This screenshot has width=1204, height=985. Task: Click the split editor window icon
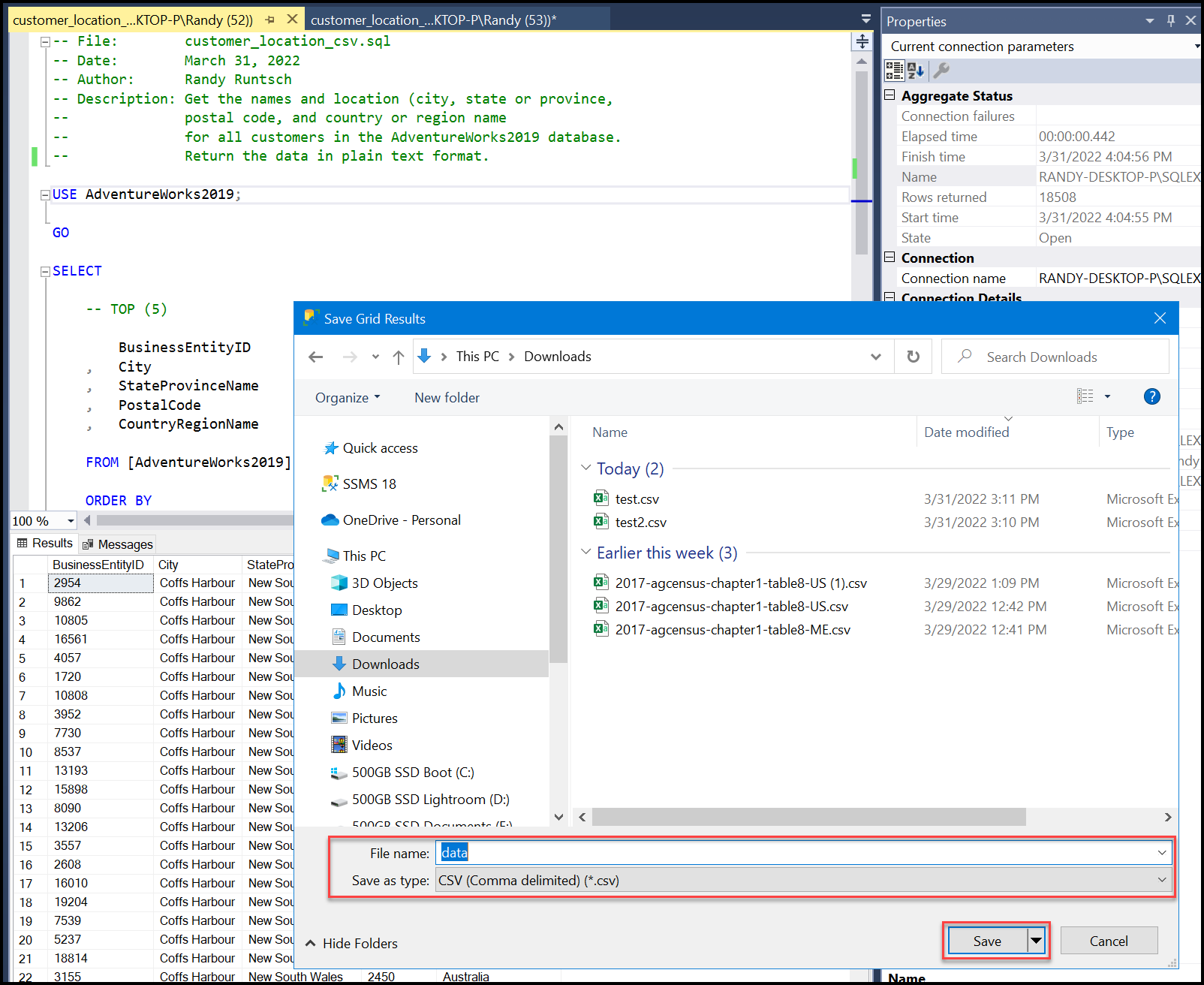pyautogui.click(x=862, y=42)
